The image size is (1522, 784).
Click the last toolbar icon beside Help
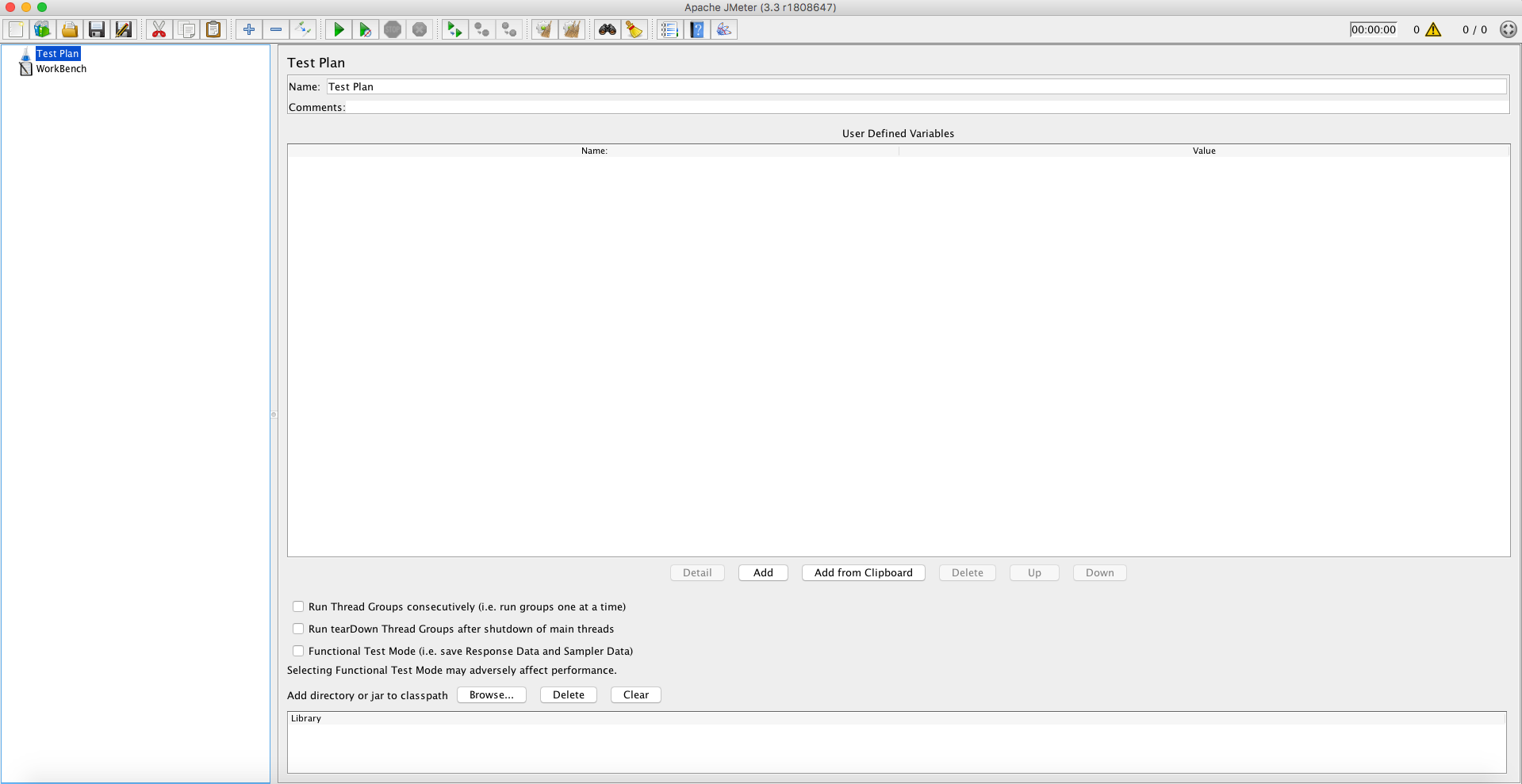click(724, 30)
